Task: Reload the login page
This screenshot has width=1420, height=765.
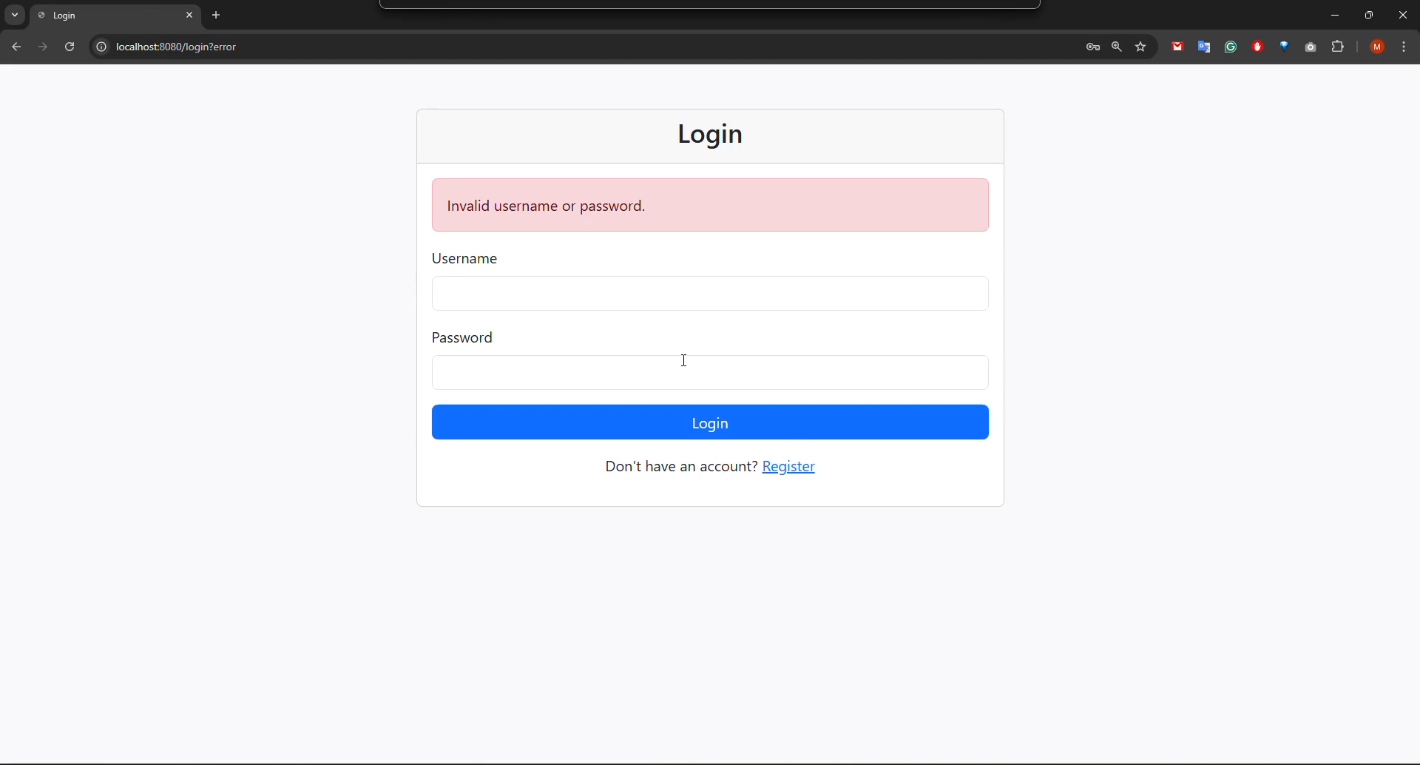Action: 69,47
